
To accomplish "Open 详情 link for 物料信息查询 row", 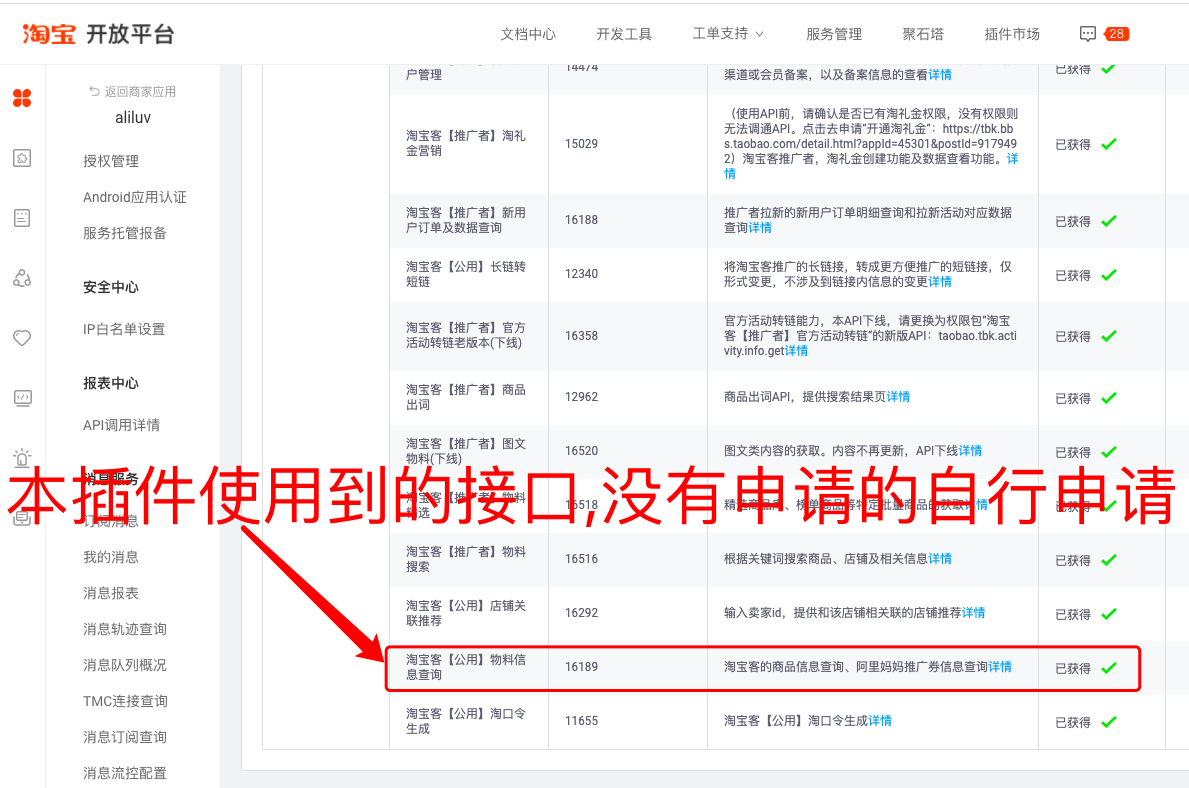I will (x=1000, y=667).
